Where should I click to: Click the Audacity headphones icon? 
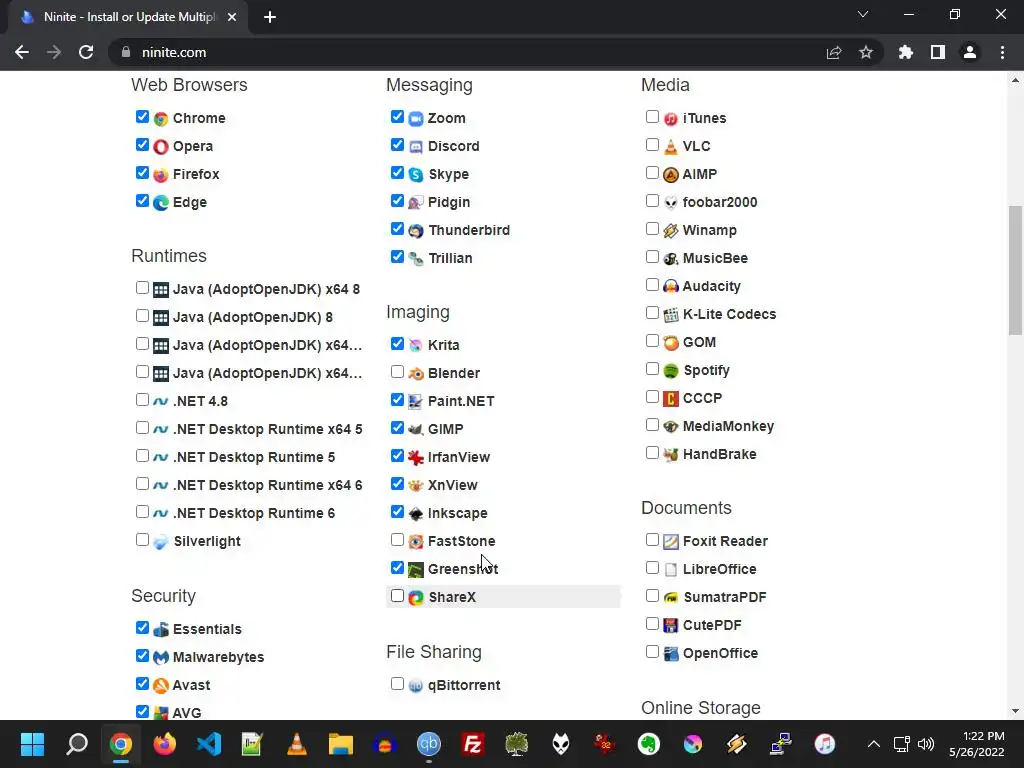[671, 287]
